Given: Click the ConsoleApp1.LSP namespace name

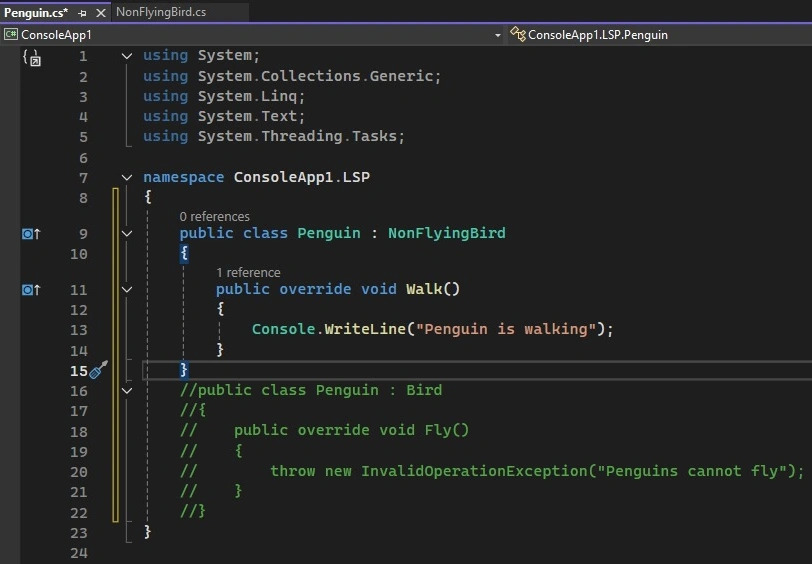Looking at the screenshot, I should click(x=301, y=177).
